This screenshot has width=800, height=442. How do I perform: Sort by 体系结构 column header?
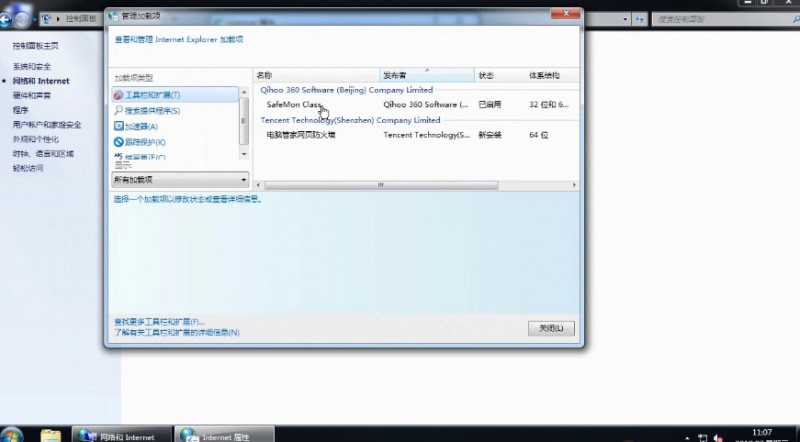(x=552, y=75)
